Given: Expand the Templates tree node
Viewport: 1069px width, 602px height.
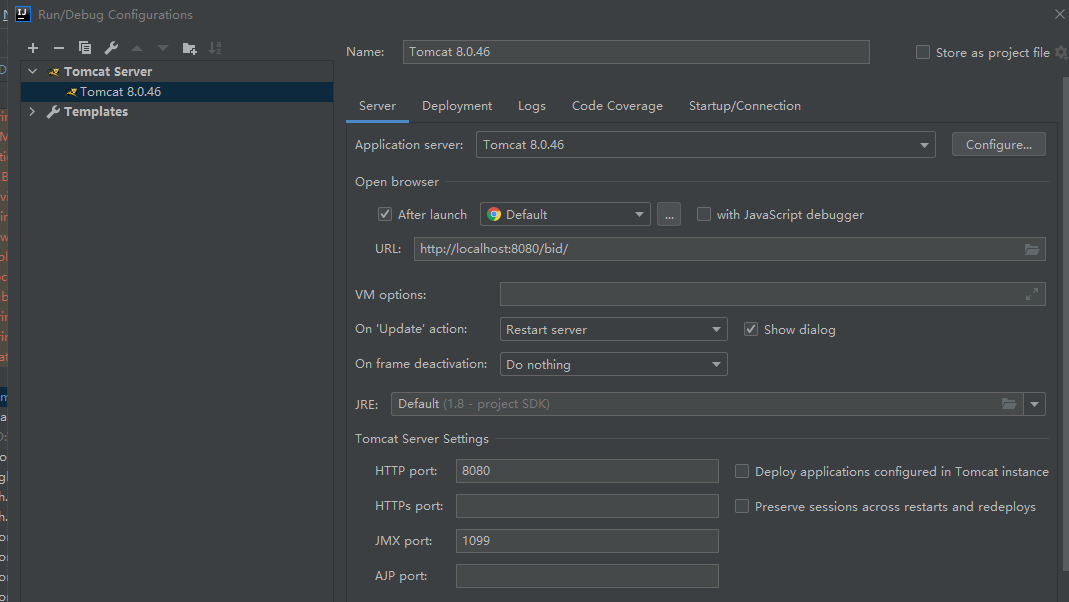Looking at the screenshot, I should (32, 112).
